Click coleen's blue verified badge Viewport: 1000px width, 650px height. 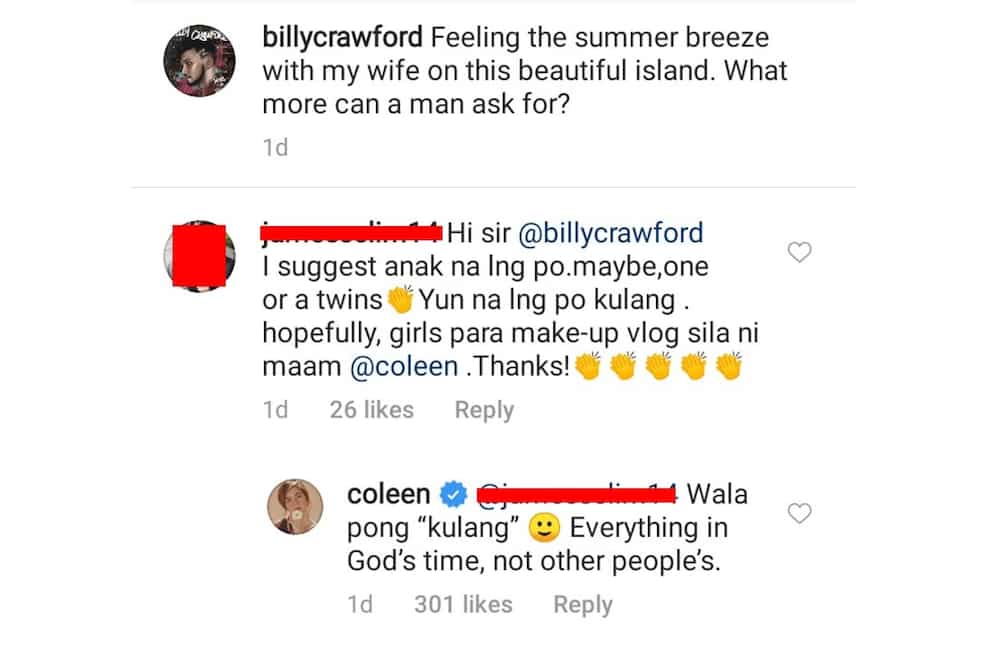[453, 494]
